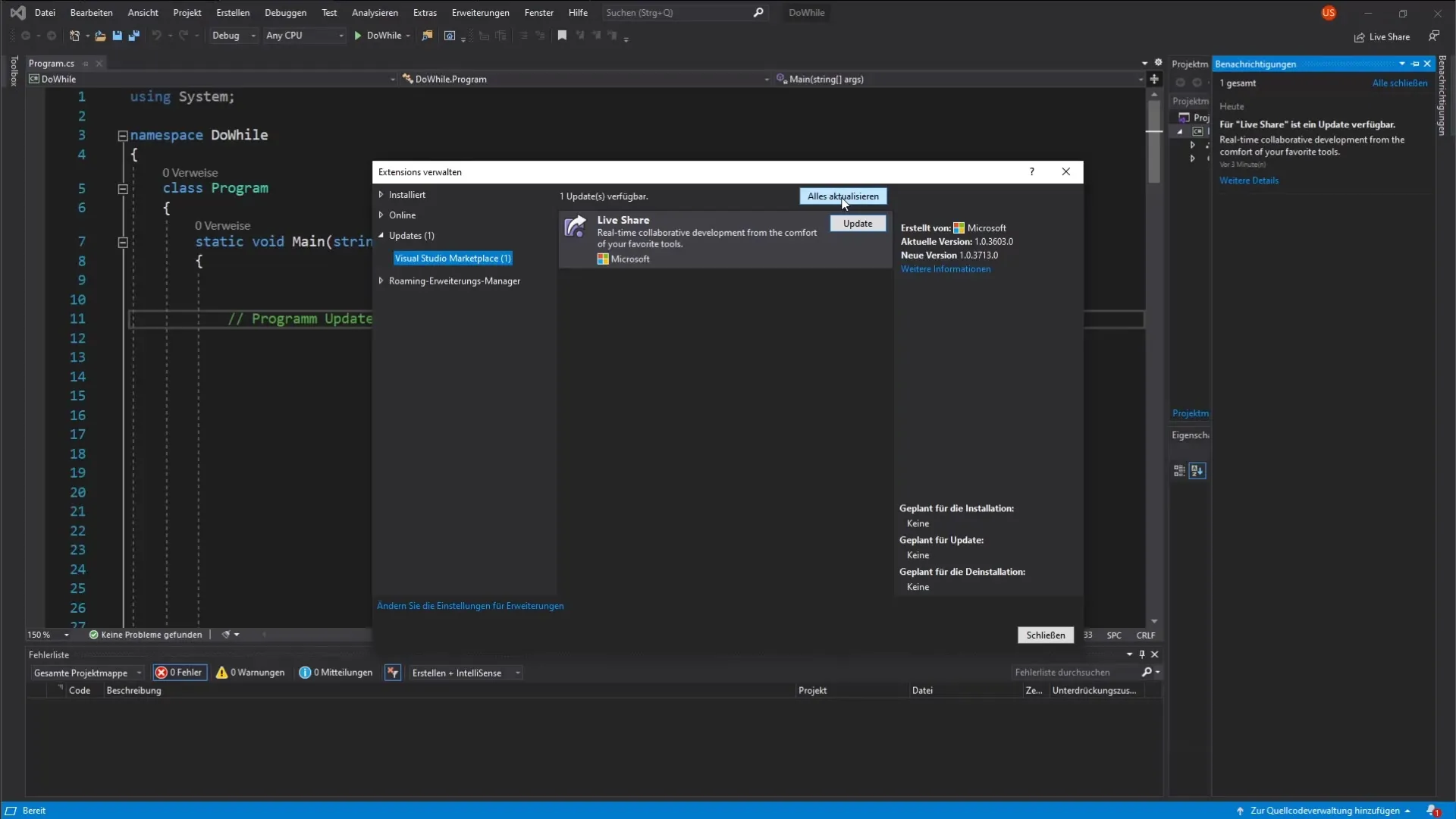Click the code cleanup brush icon below editor
Image resolution: width=1456 pixels, height=819 pixels.
(226, 635)
